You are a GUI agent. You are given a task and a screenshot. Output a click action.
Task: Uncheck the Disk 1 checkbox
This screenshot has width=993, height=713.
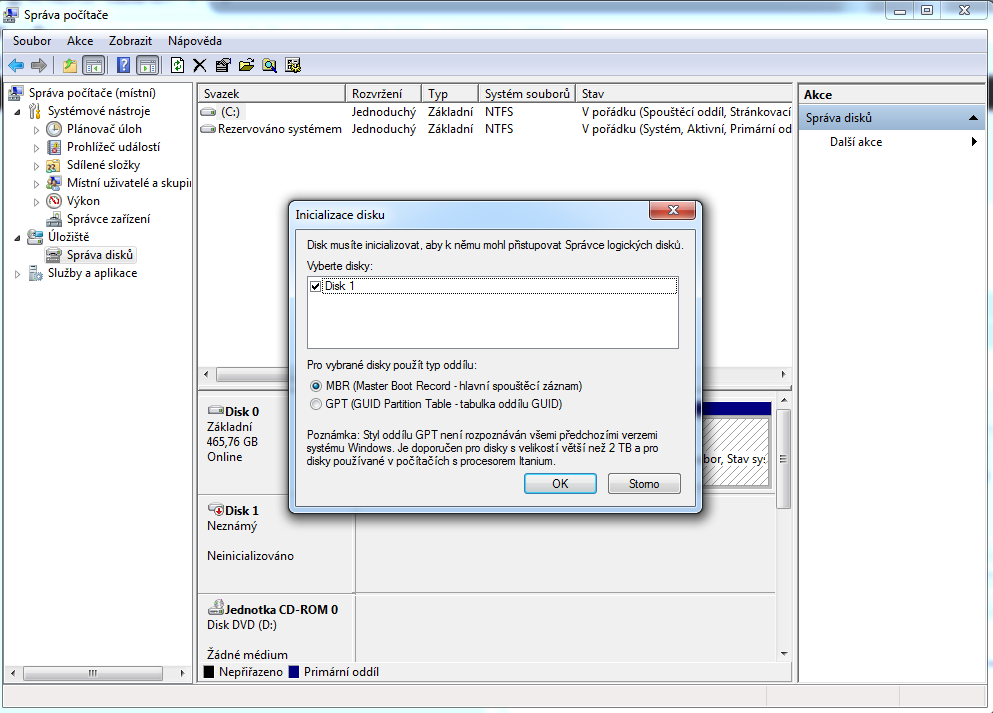click(316, 286)
